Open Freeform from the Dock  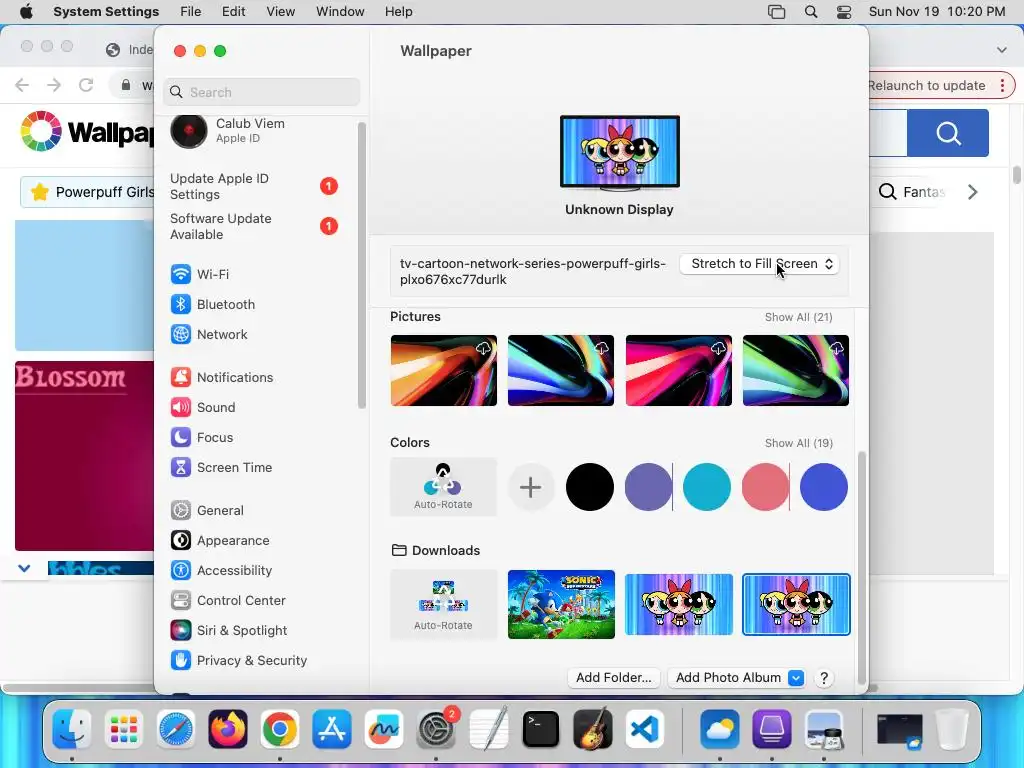[384, 729]
